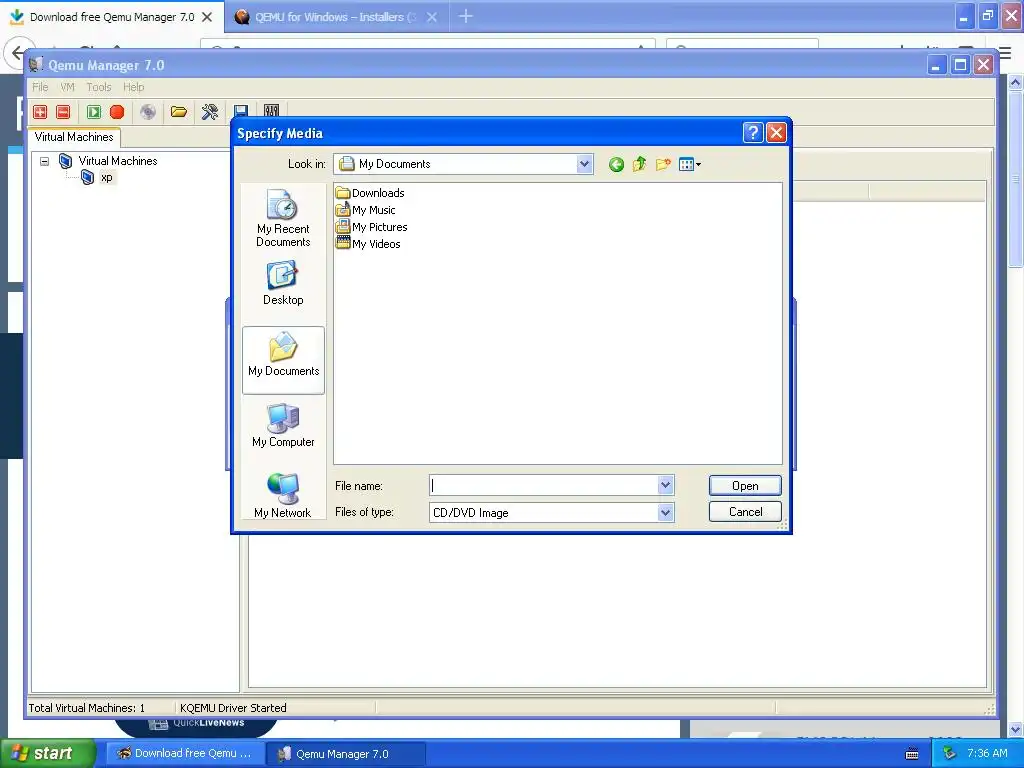Create new folder in Specify Media dialog
Viewport: 1024px width, 768px height.
point(663,165)
